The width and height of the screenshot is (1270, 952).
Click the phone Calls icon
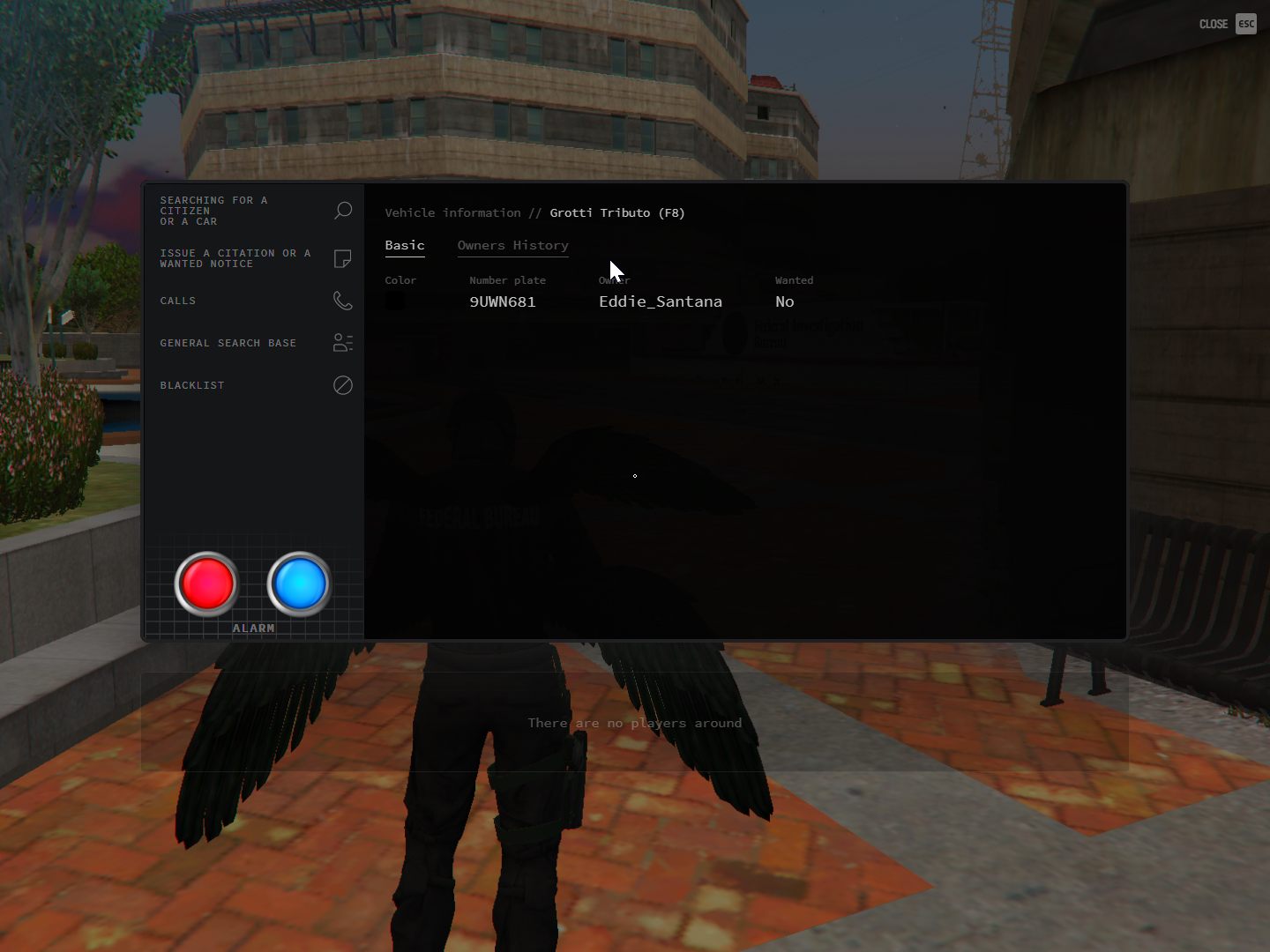tap(343, 301)
